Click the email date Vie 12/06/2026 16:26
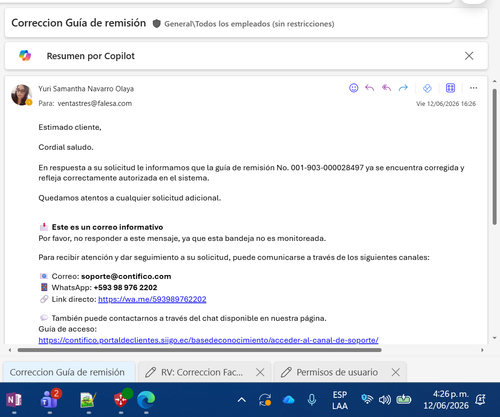 coord(446,104)
